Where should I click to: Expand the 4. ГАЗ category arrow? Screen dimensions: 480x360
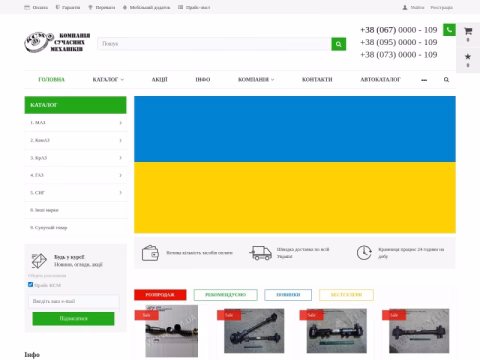(x=121, y=175)
